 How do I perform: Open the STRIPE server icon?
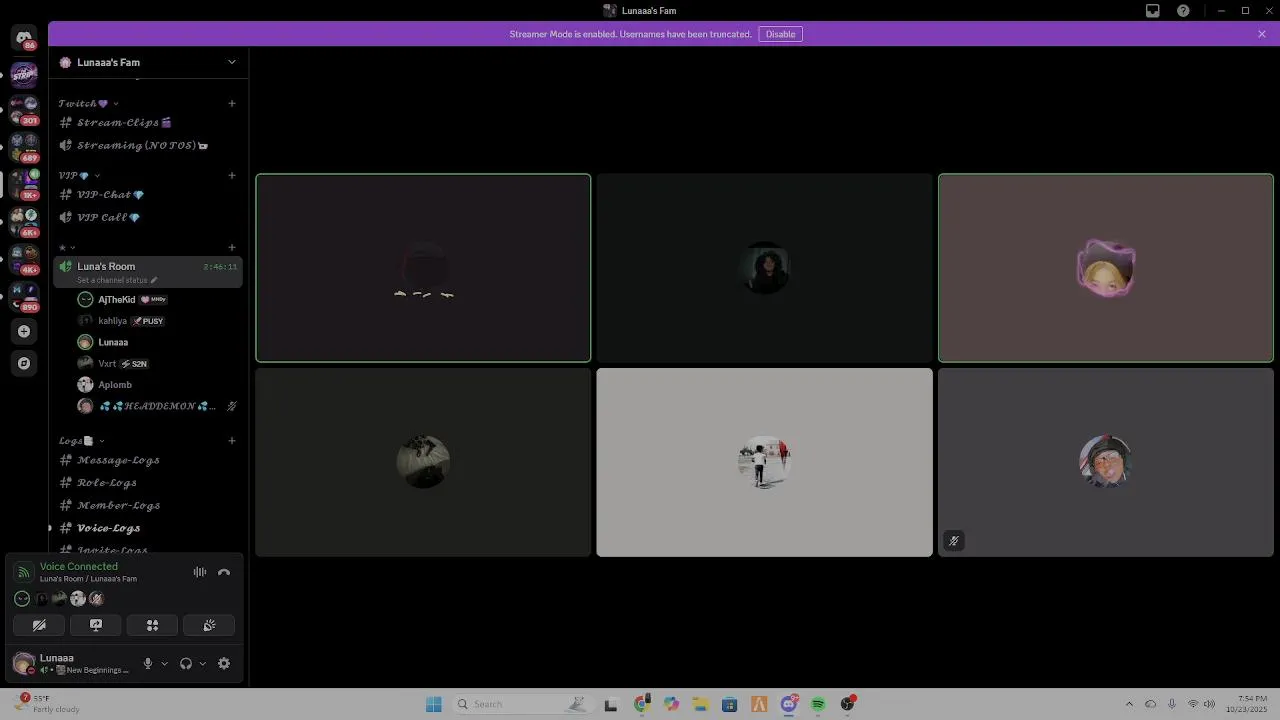point(24,74)
